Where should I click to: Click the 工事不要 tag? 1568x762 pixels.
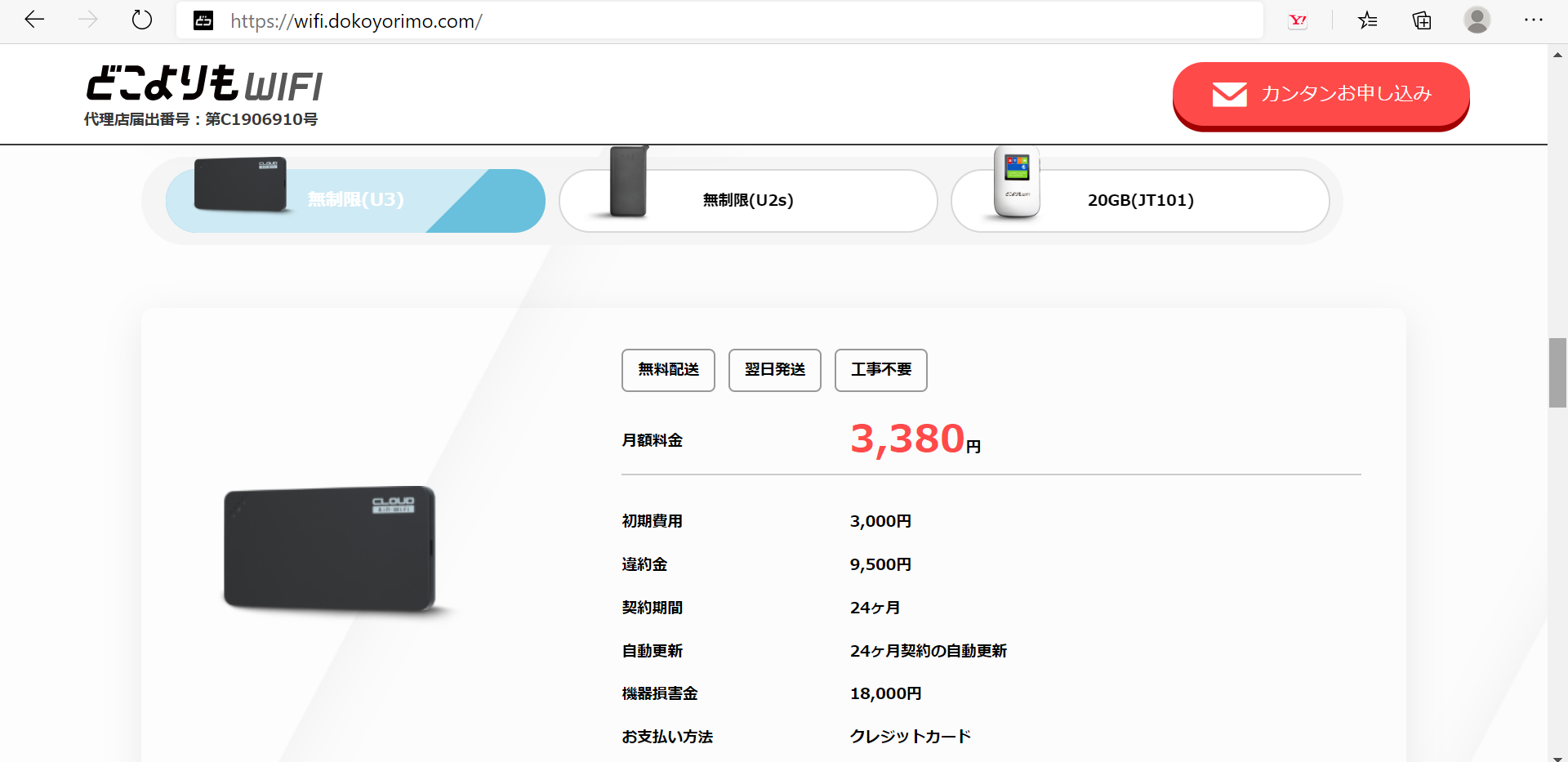pos(880,370)
